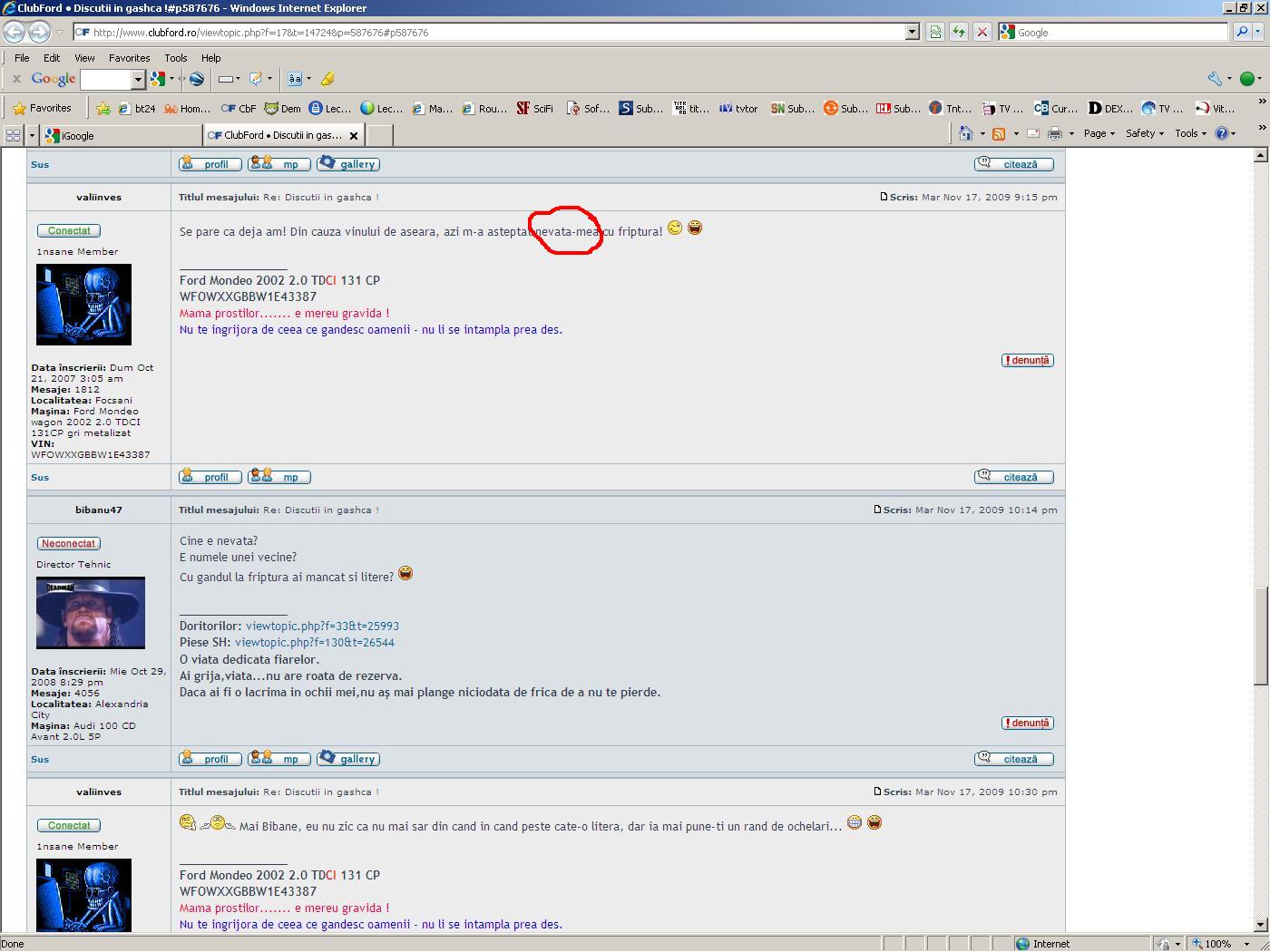Click the Refresh page icon

(958, 32)
